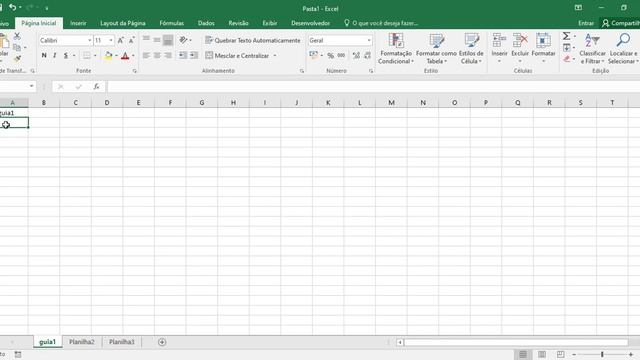Viewport: 640px width, 360px height.
Task: Toggle top vertical alignment
Action: (x=146, y=40)
